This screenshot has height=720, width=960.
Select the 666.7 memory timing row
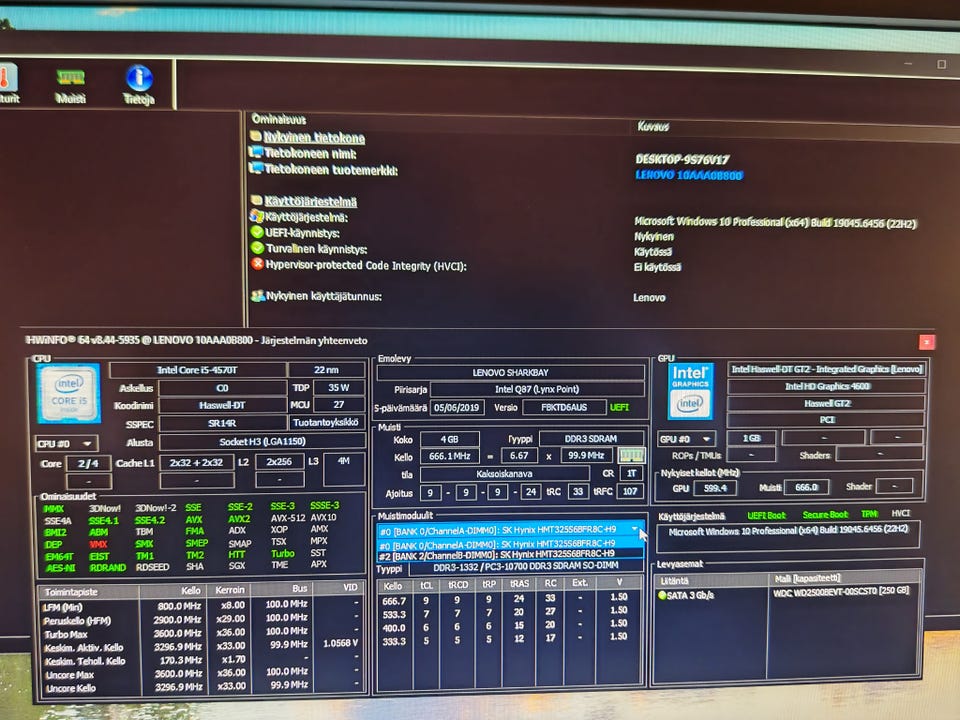click(510, 599)
